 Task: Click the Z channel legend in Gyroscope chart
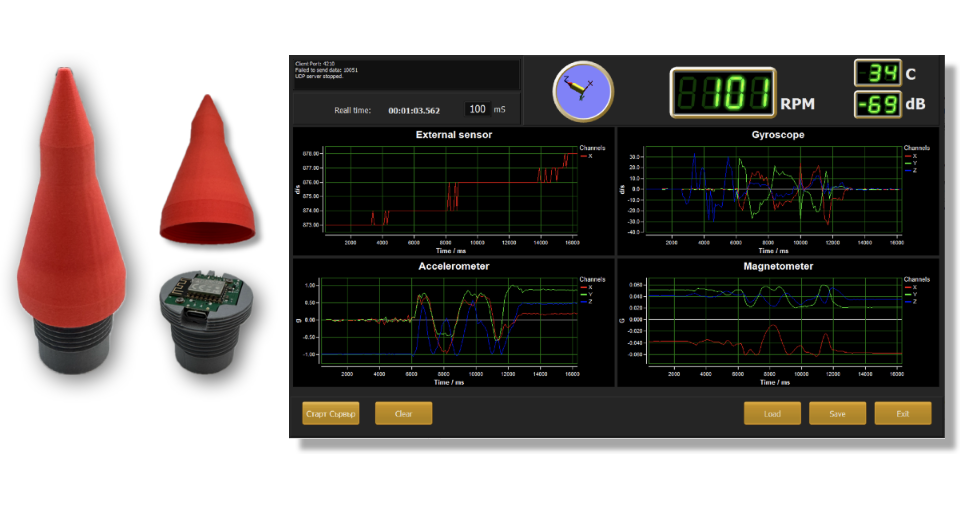[911, 170]
